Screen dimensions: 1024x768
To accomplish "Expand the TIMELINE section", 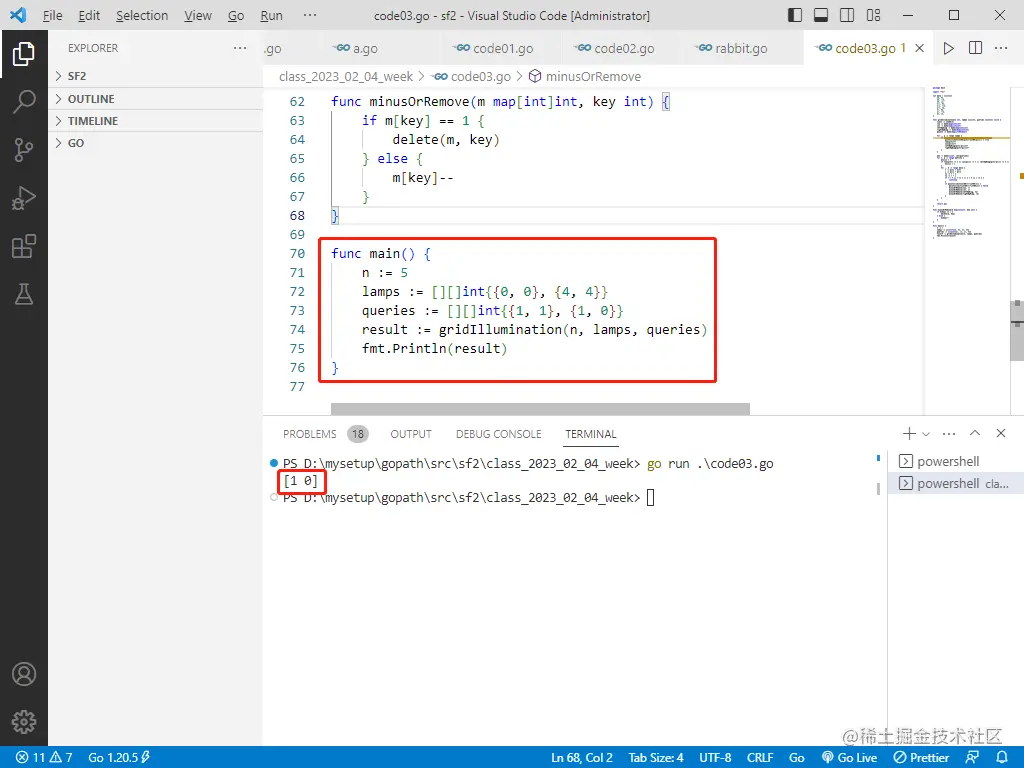I will [x=155, y=121].
